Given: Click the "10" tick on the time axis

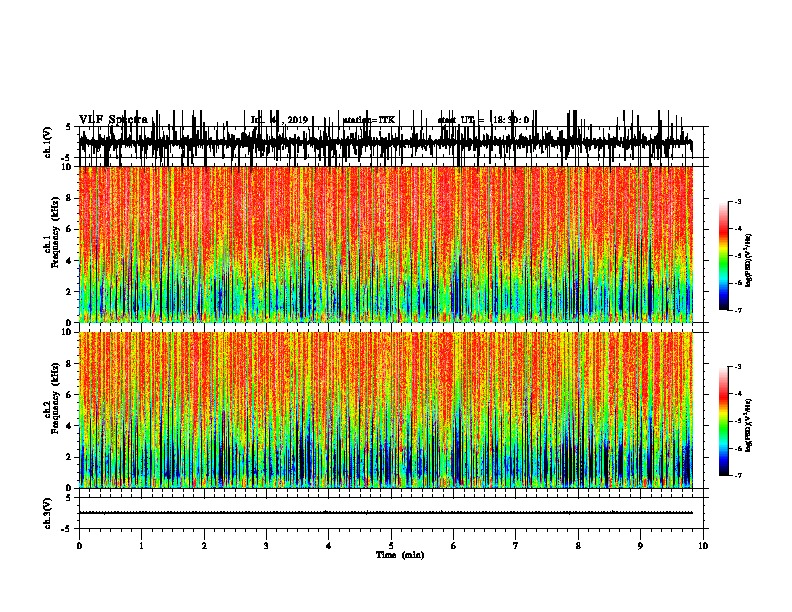Looking at the screenshot, I should click(703, 546).
